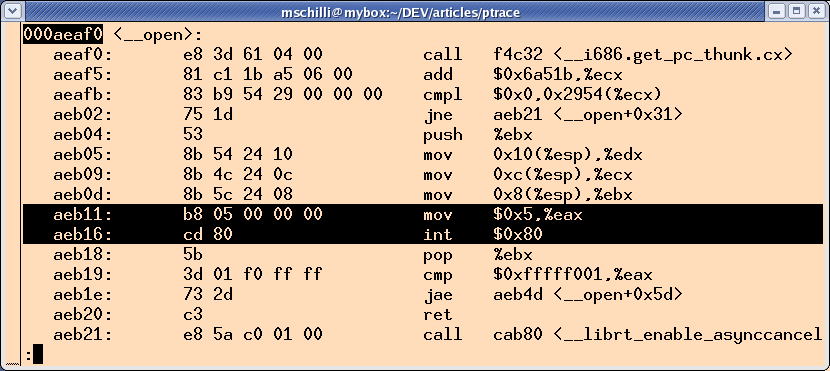Select the highlighted address 000aeaf0
Viewport: 830px width, 371px height.
pos(62,34)
